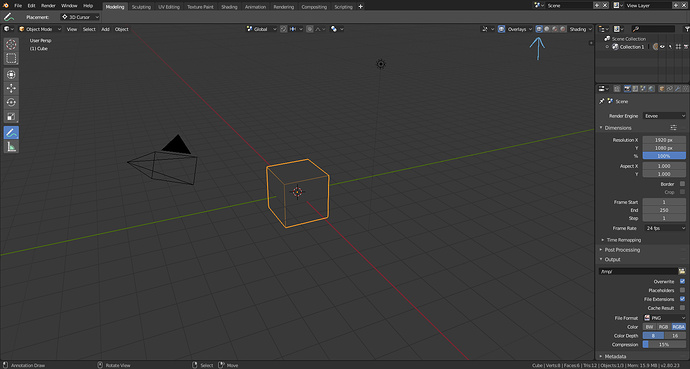Enable the Placeholders checkbox
Image resolution: width=690 pixels, height=369 pixels.
pyautogui.click(x=683, y=290)
